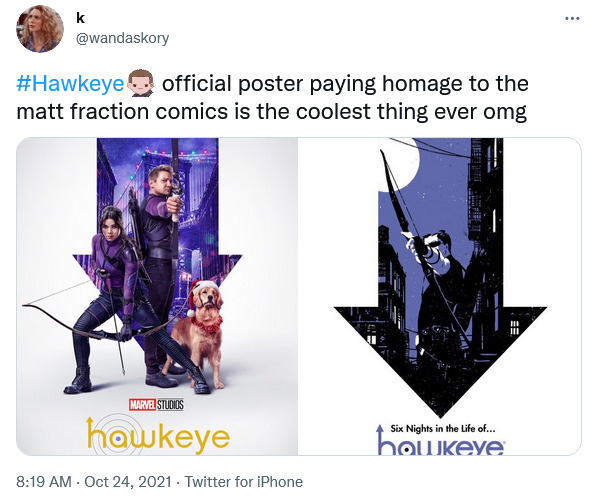The height and width of the screenshot is (498, 598).
Task: Click the yellow hawkeye title logo
Action: tap(158, 437)
